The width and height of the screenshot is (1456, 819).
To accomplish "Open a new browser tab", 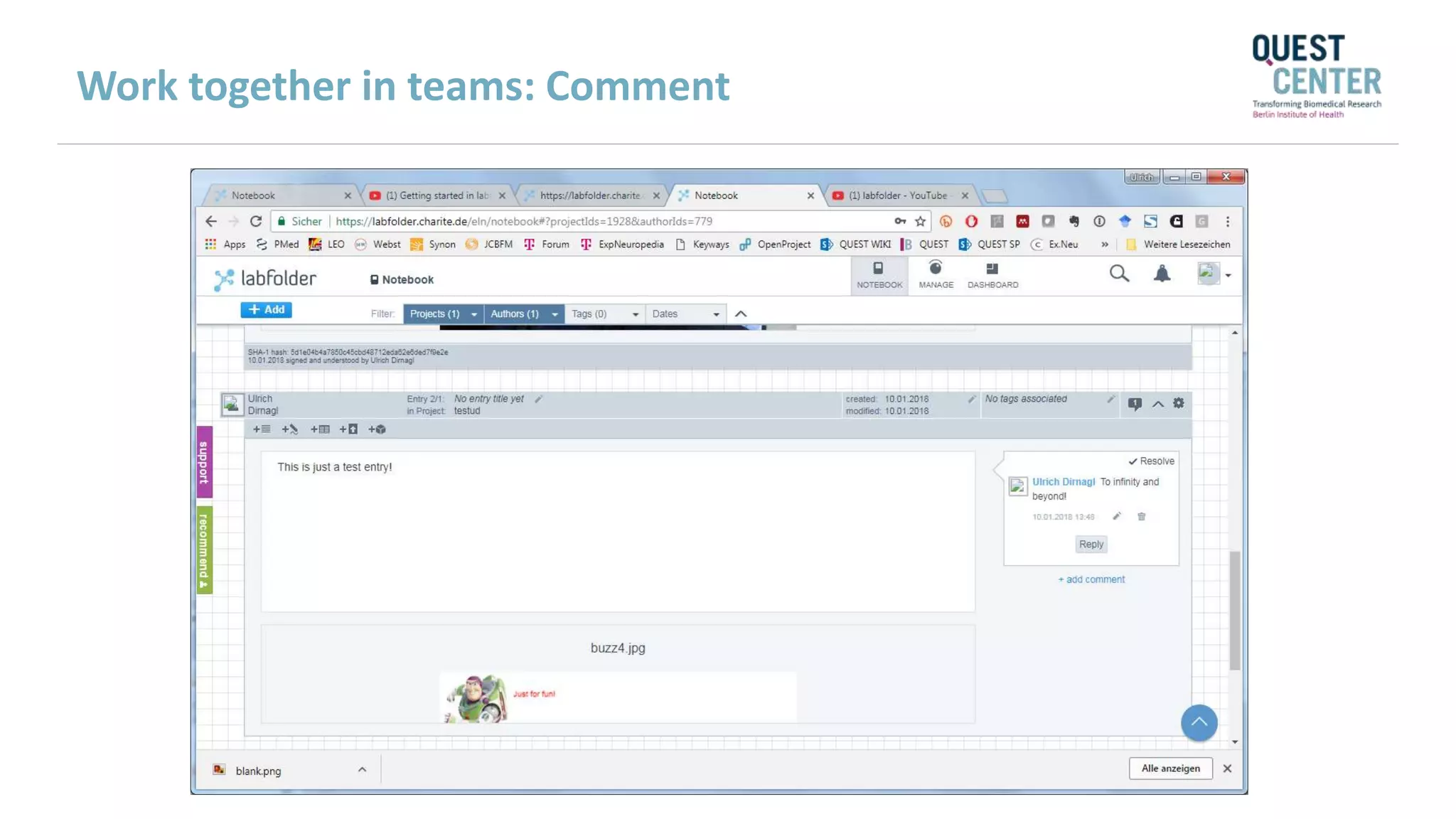I will point(995,196).
